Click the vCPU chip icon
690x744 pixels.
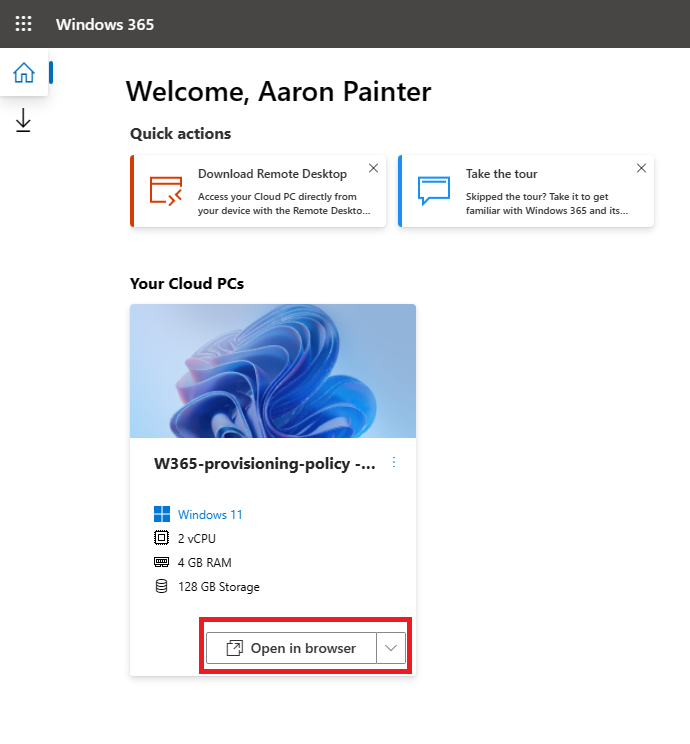[x=161, y=538]
